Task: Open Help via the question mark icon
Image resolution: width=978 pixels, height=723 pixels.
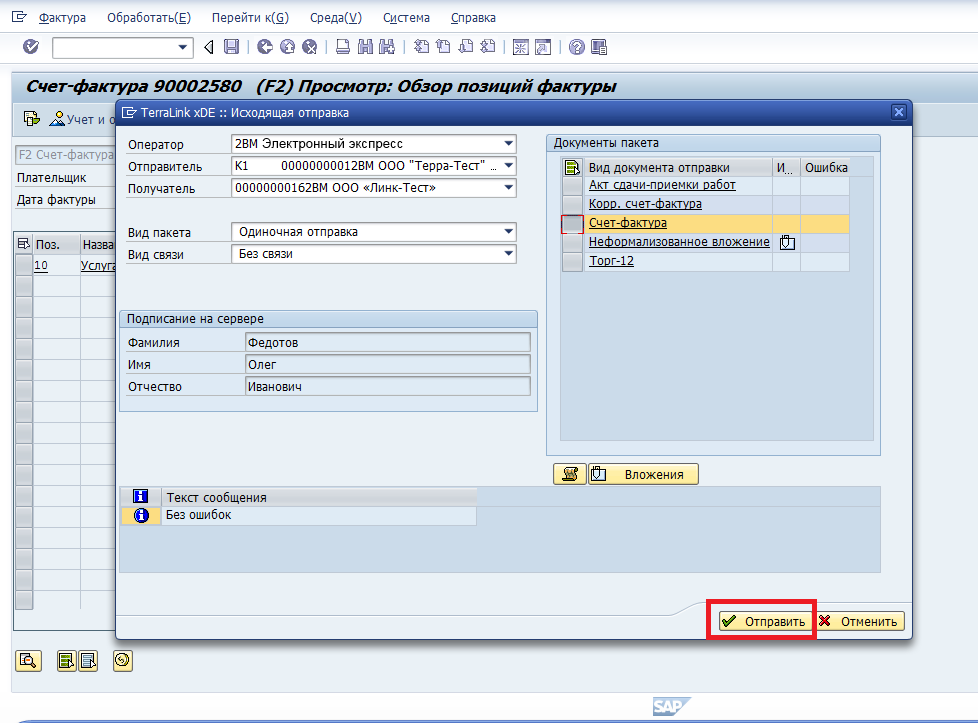Action: pos(577,47)
